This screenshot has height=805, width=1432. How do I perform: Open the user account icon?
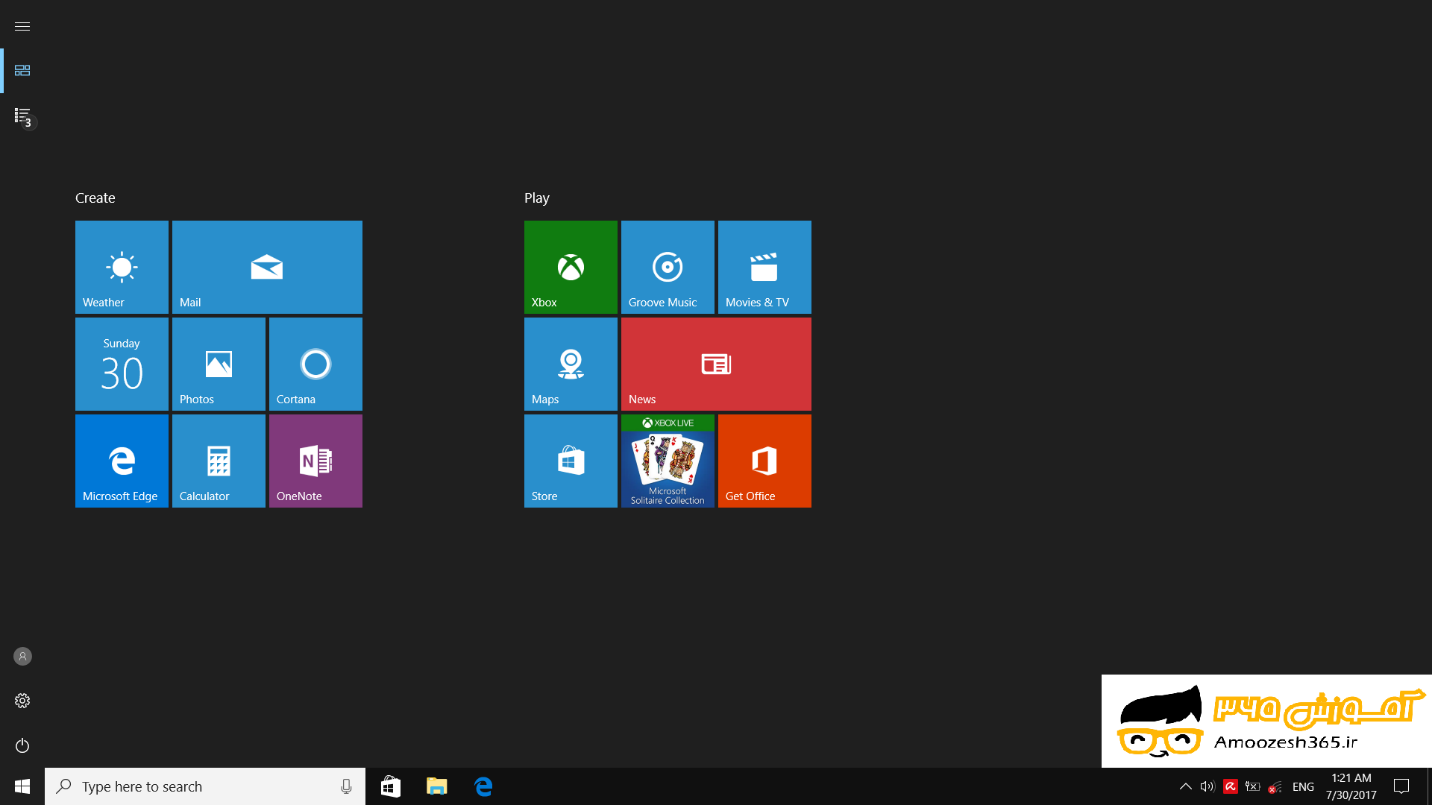coord(22,656)
